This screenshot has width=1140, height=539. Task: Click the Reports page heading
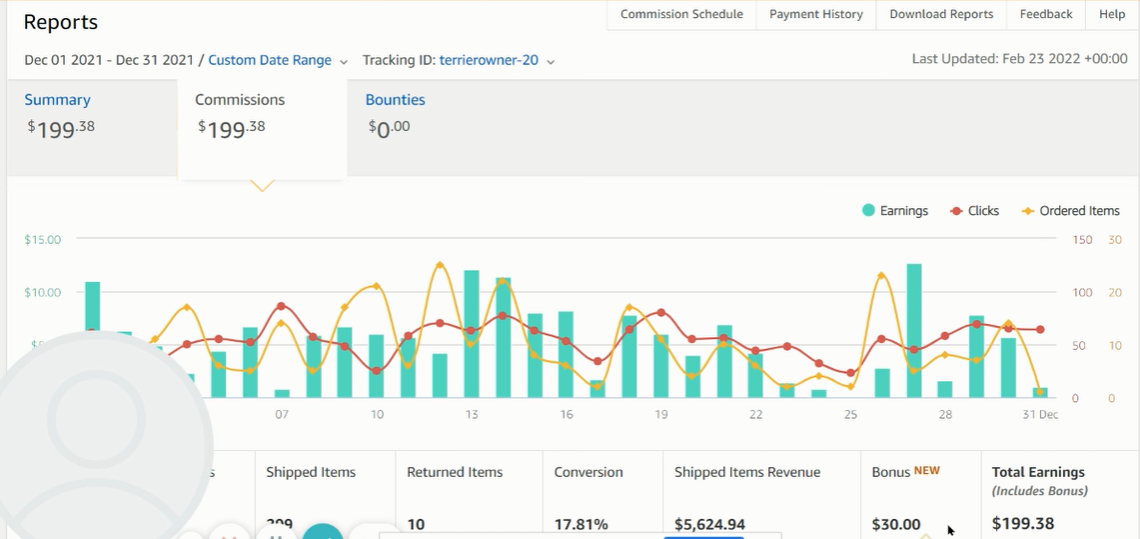[61, 22]
